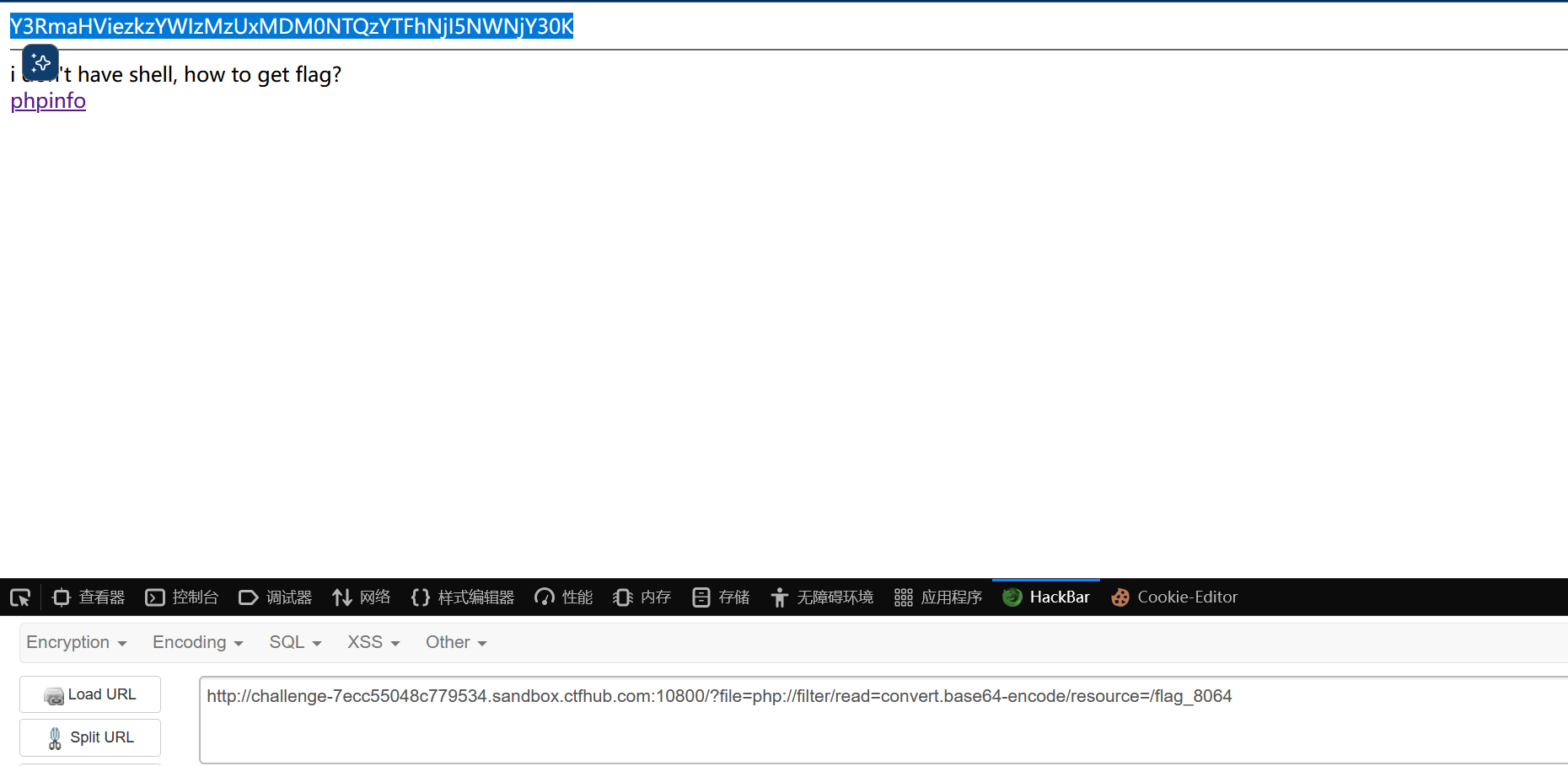Click inside the HackBar URL text field

coord(883,720)
